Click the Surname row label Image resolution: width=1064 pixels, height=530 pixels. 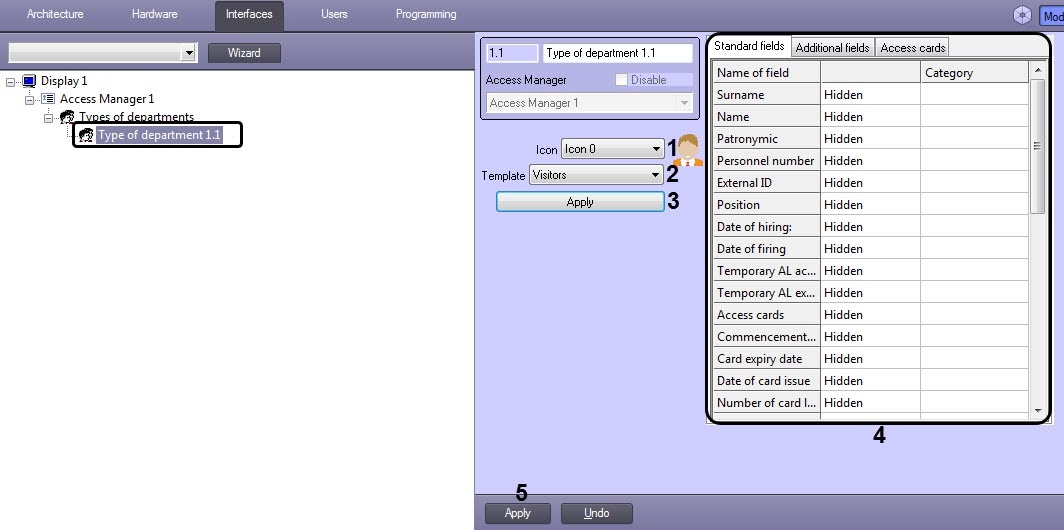tap(766, 95)
